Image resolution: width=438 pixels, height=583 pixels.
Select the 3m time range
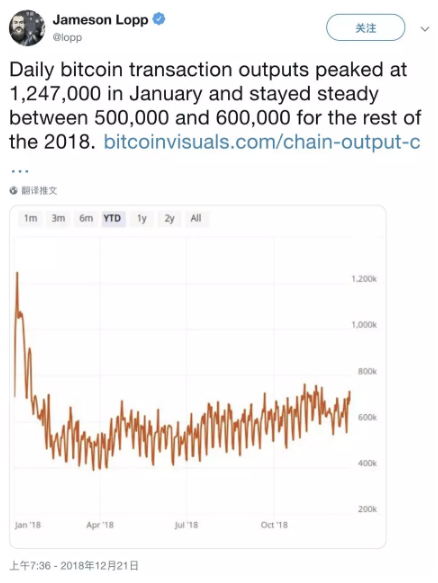pyautogui.click(x=58, y=218)
